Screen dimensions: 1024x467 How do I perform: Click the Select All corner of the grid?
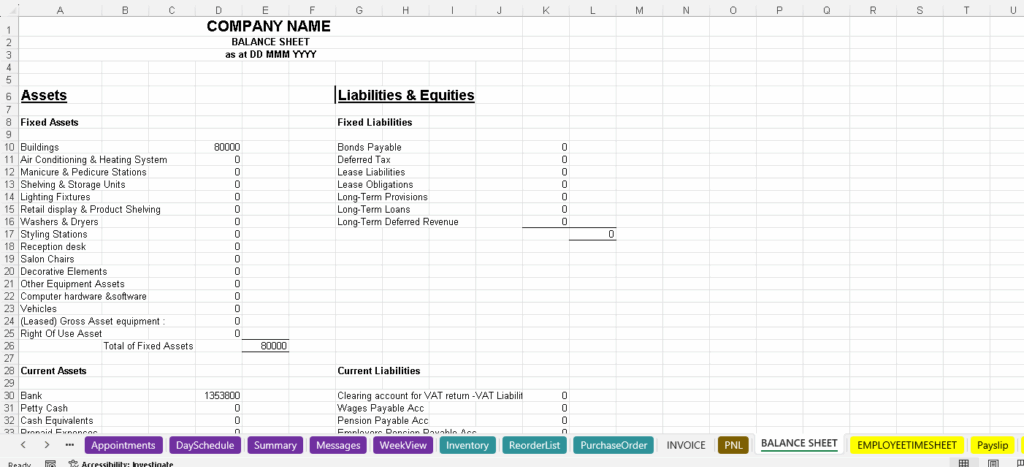(x=9, y=10)
